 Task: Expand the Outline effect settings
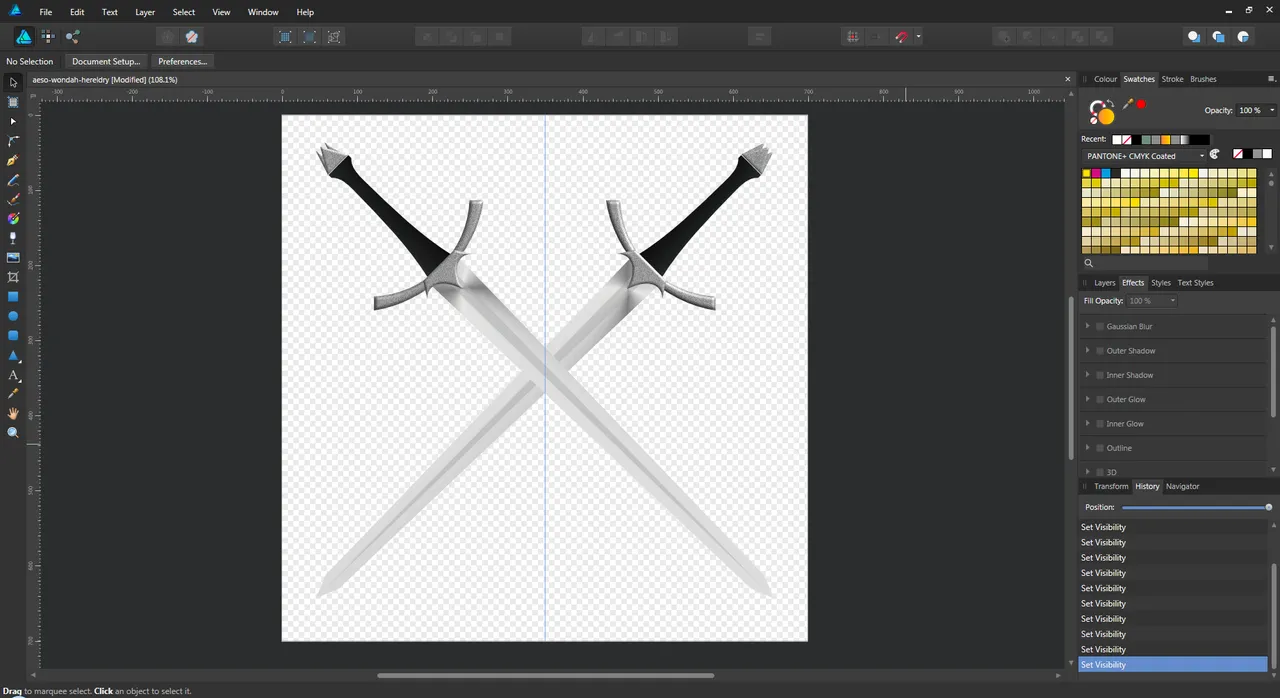coord(1088,448)
